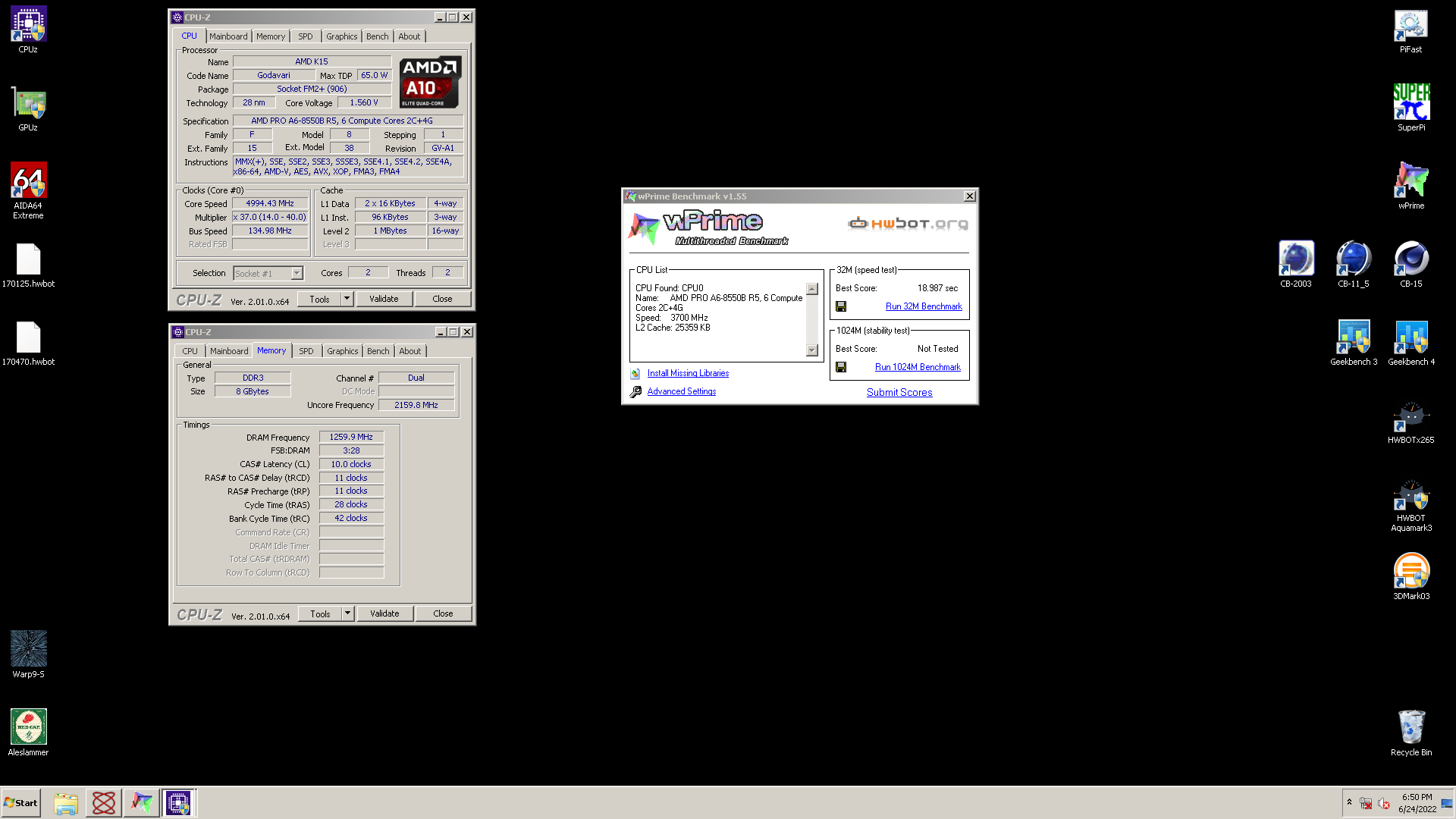
Task: Expand Tools dropdown arrow in top CPU-Z window
Action: click(347, 299)
